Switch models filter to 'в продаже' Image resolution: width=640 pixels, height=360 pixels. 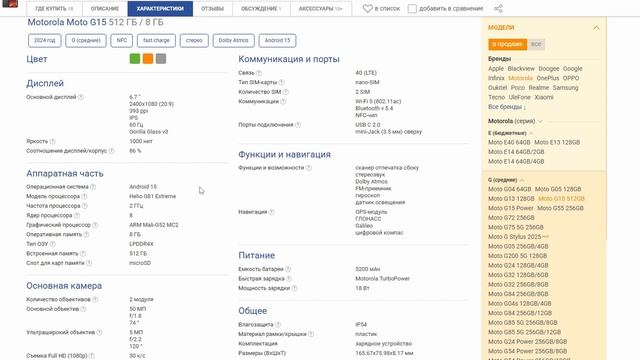click(x=507, y=44)
